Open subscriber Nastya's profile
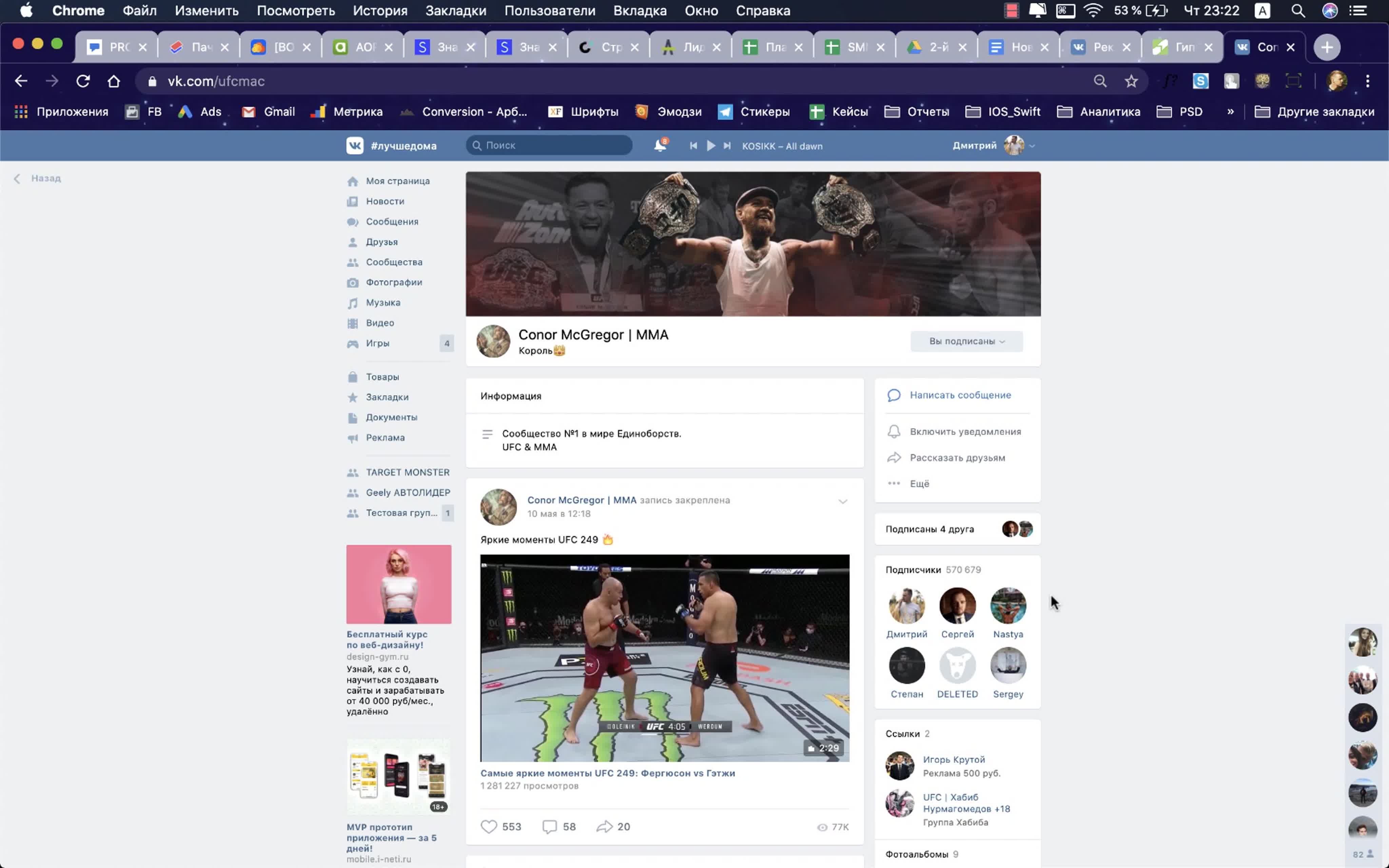1389x868 pixels. [1008, 613]
